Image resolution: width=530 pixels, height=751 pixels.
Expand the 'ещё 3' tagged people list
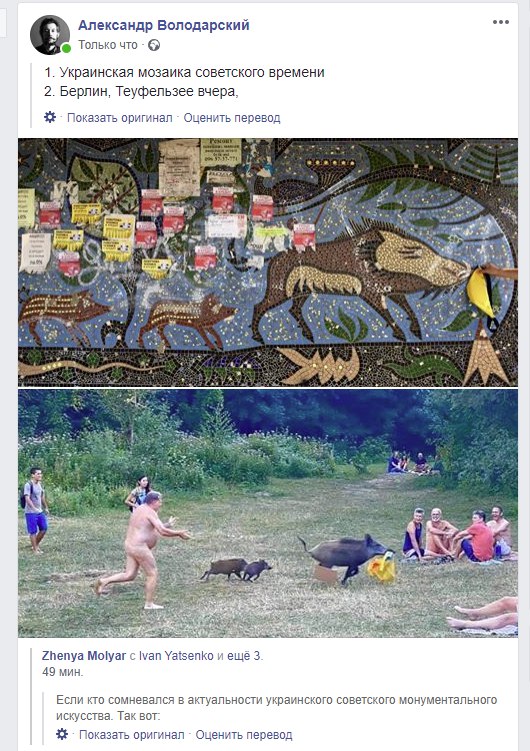[x=245, y=656]
